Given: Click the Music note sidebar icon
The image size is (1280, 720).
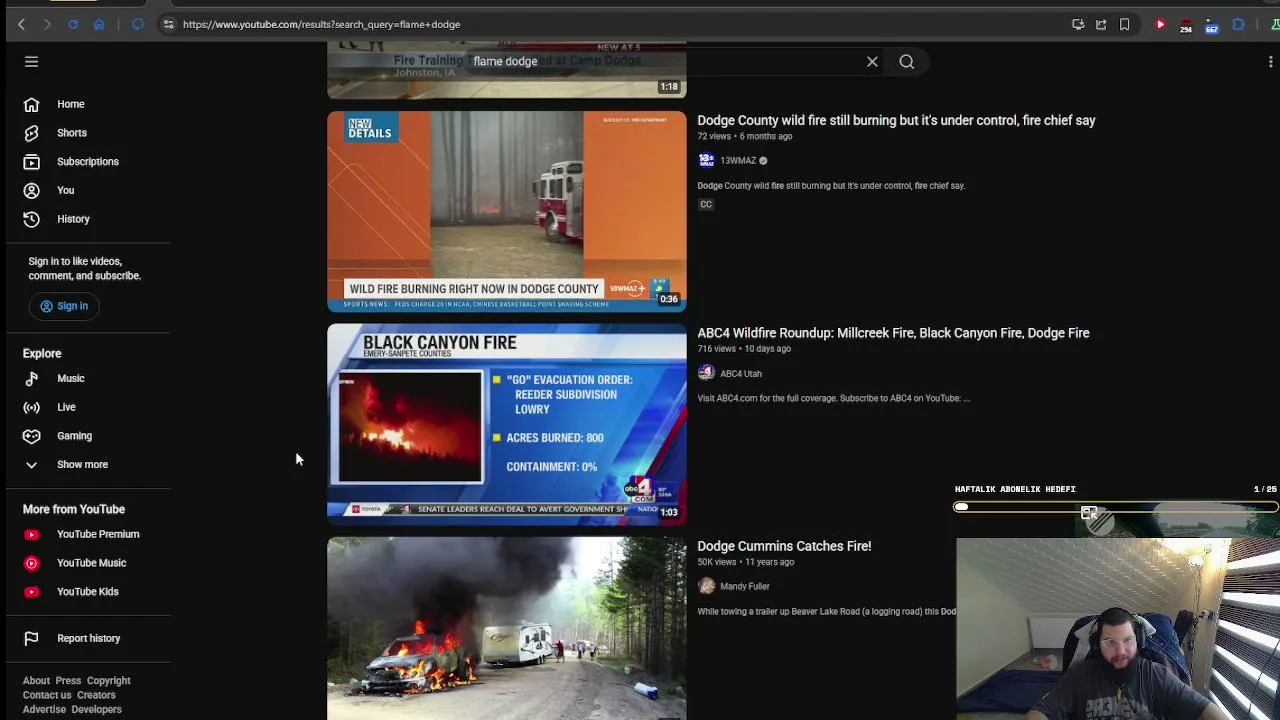Looking at the screenshot, I should point(31,378).
